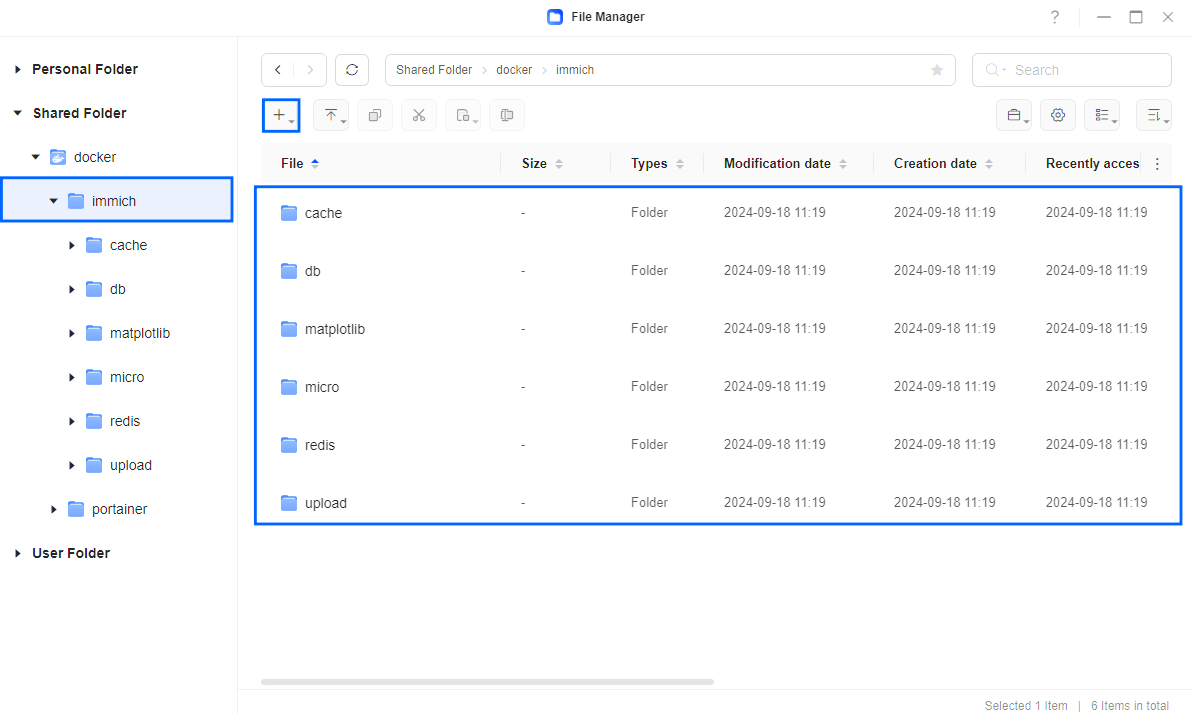
Task: Select the upload folder in sidebar tree
Action: click(x=130, y=465)
